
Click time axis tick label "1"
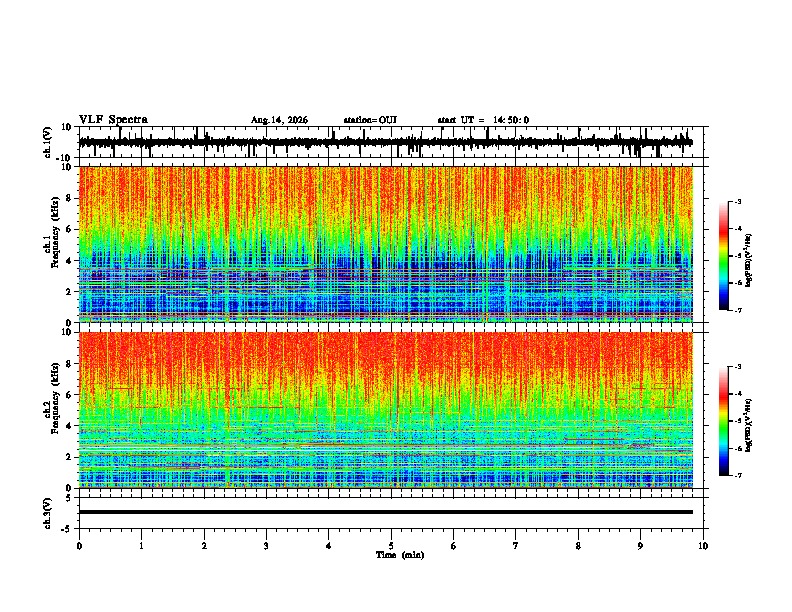tap(141, 546)
